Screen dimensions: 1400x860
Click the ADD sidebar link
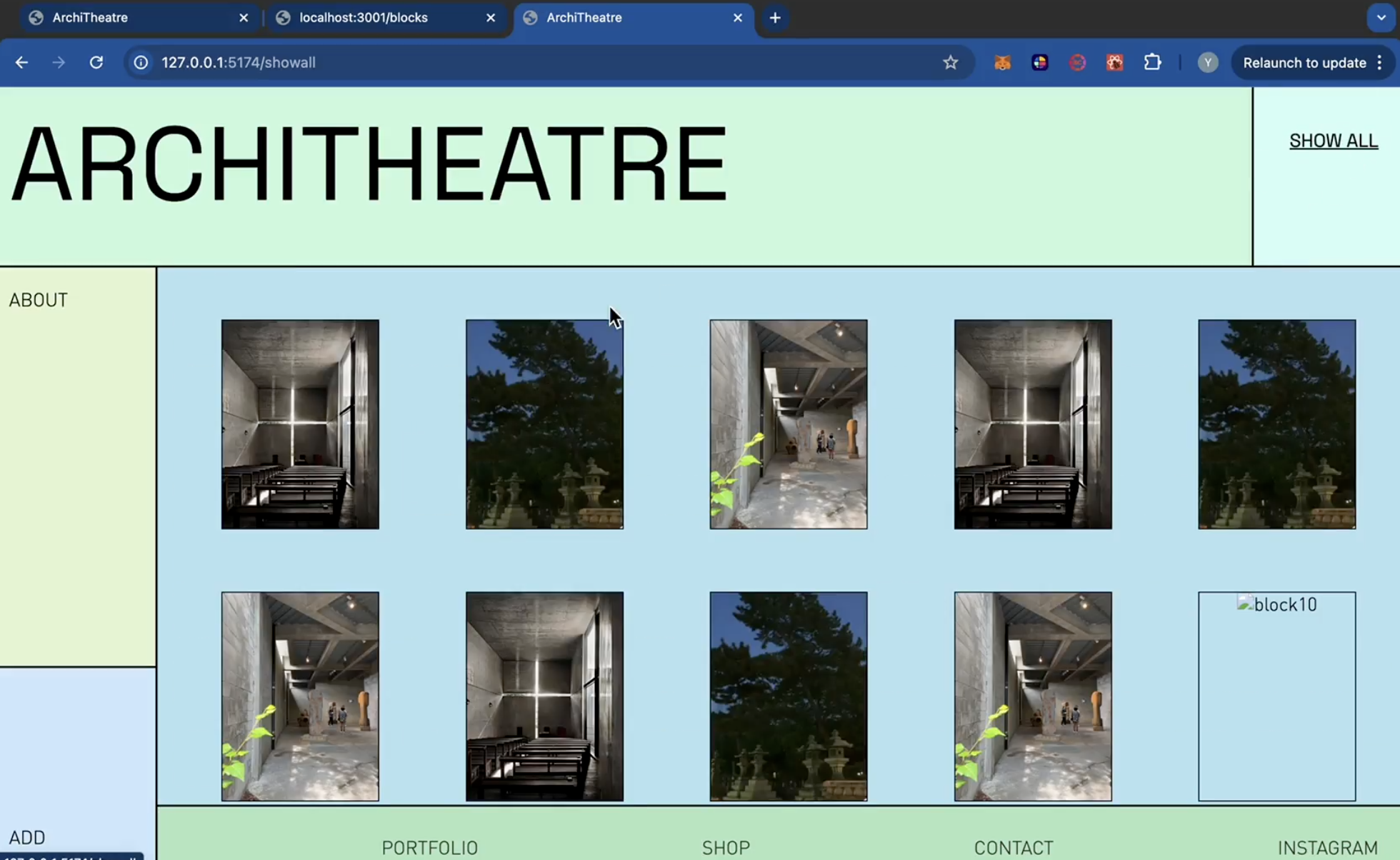click(27, 837)
